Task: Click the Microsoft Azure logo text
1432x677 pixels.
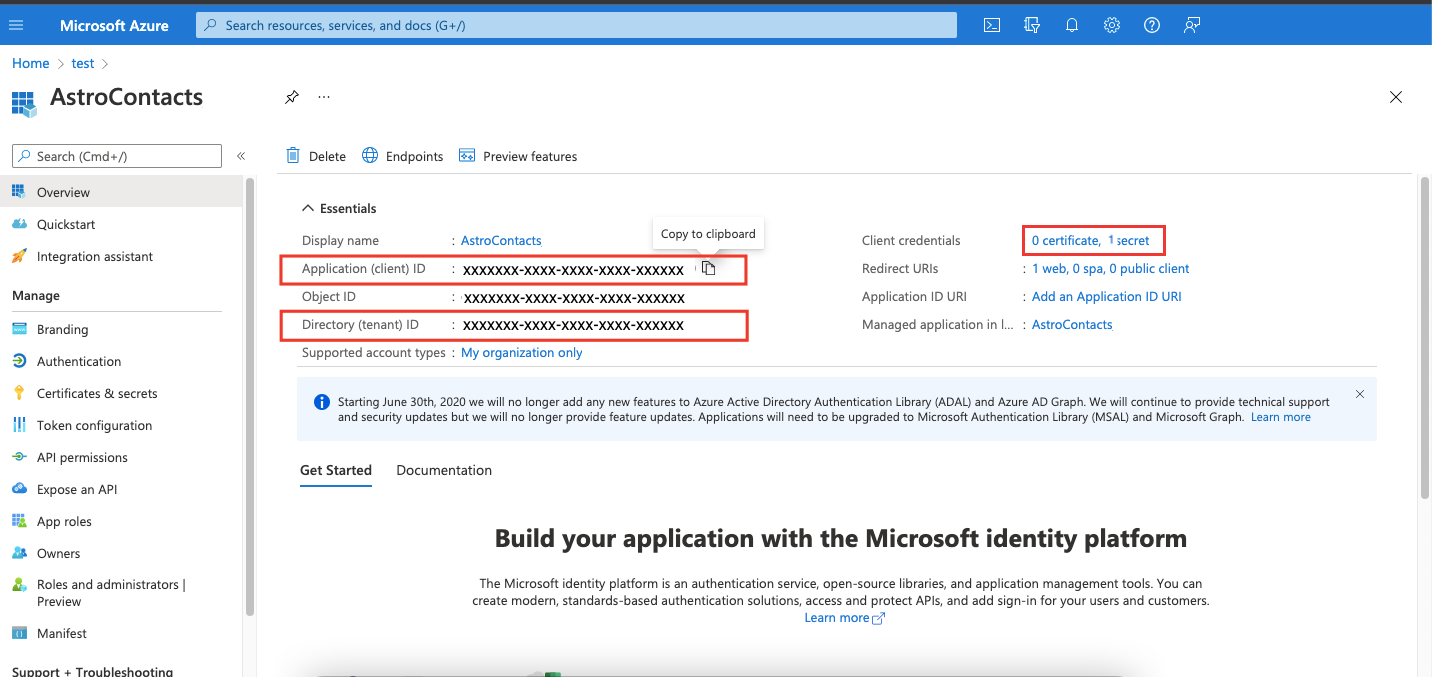Action: [114, 25]
